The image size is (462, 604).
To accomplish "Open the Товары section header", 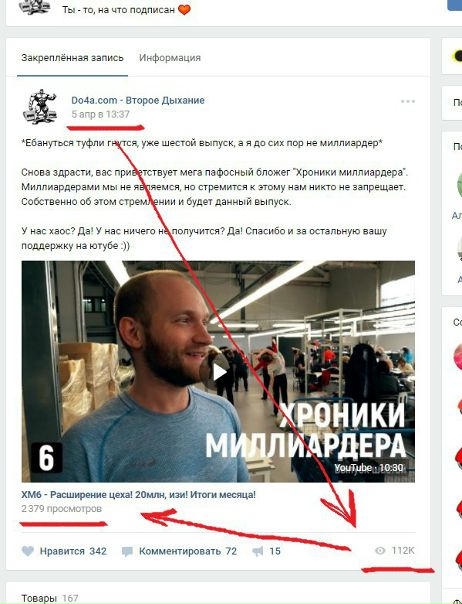I will click(38, 598).
